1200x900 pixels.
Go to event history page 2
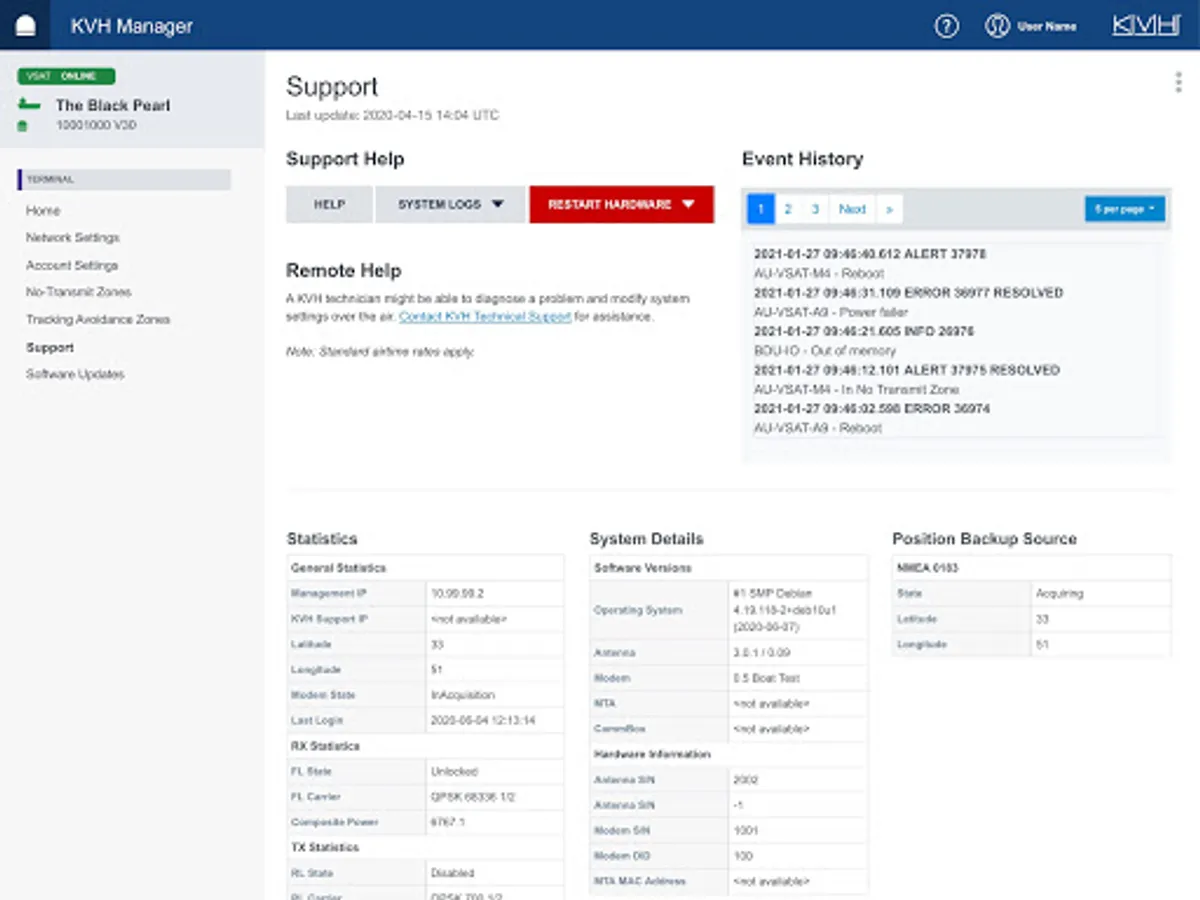coord(788,209)
